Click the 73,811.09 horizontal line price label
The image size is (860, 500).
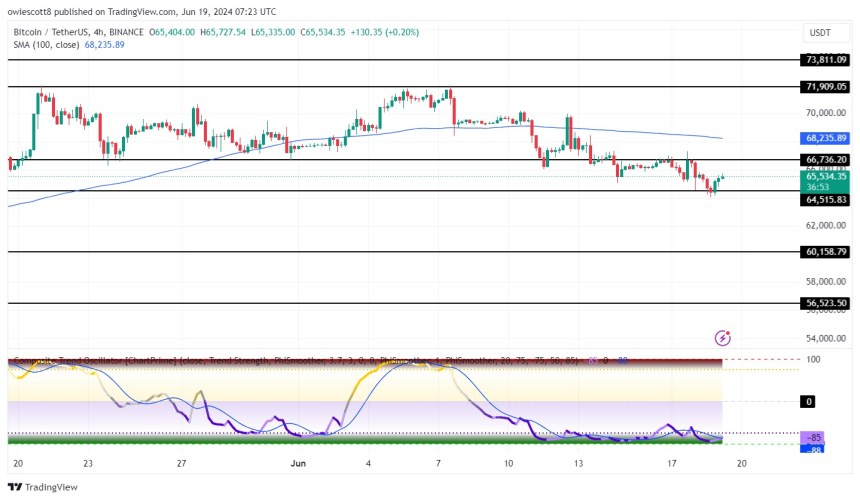[x=826, y=60]
